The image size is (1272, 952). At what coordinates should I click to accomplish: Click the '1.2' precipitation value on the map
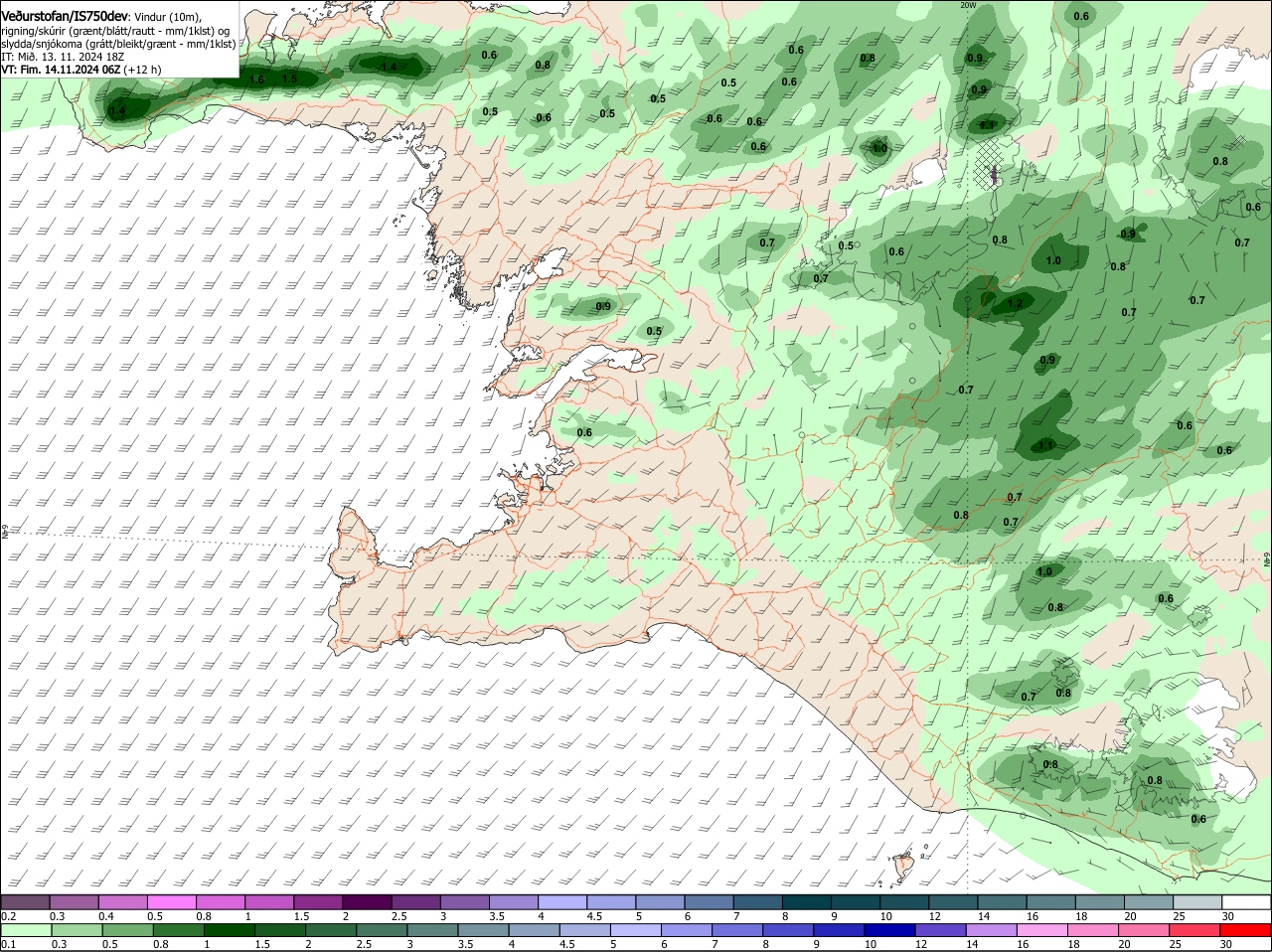pyautogui.click(x=1015, y=304)
